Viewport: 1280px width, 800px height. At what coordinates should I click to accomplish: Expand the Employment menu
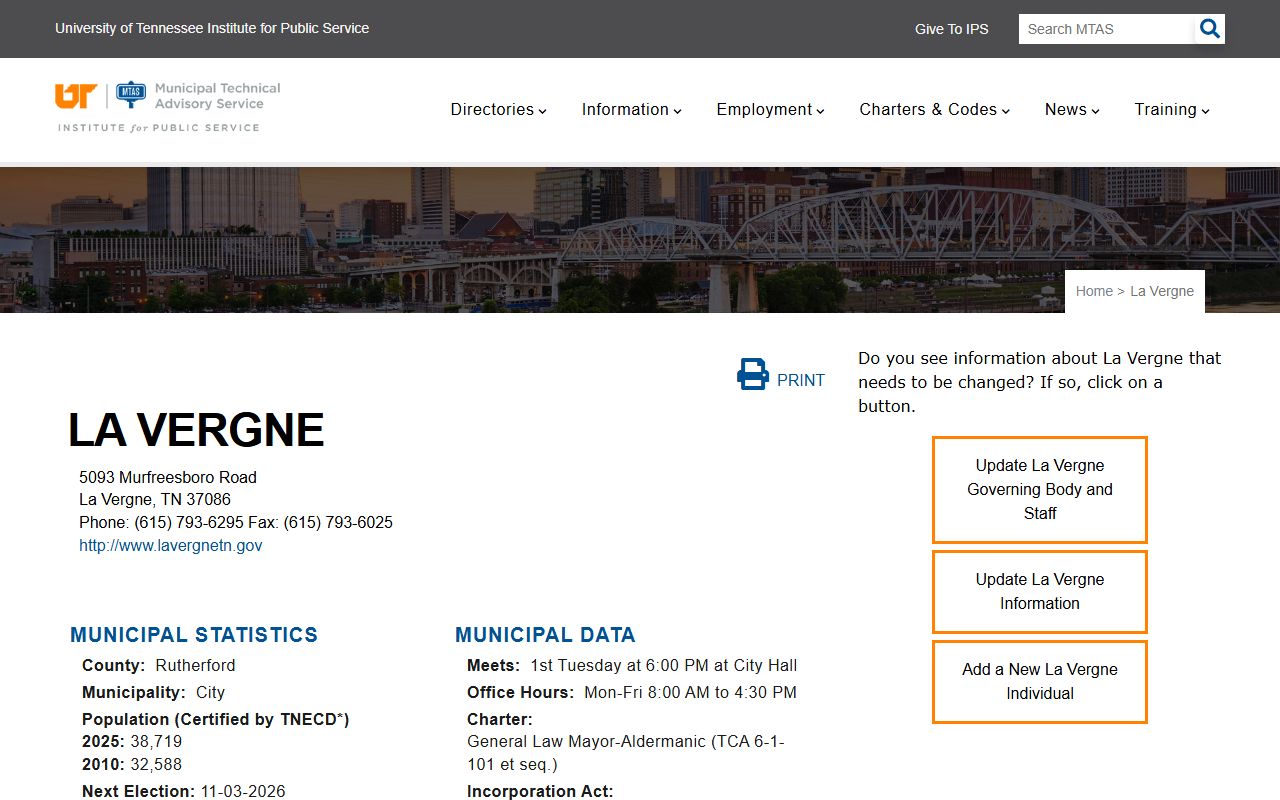pyautogui.click(x=770, y=110)
